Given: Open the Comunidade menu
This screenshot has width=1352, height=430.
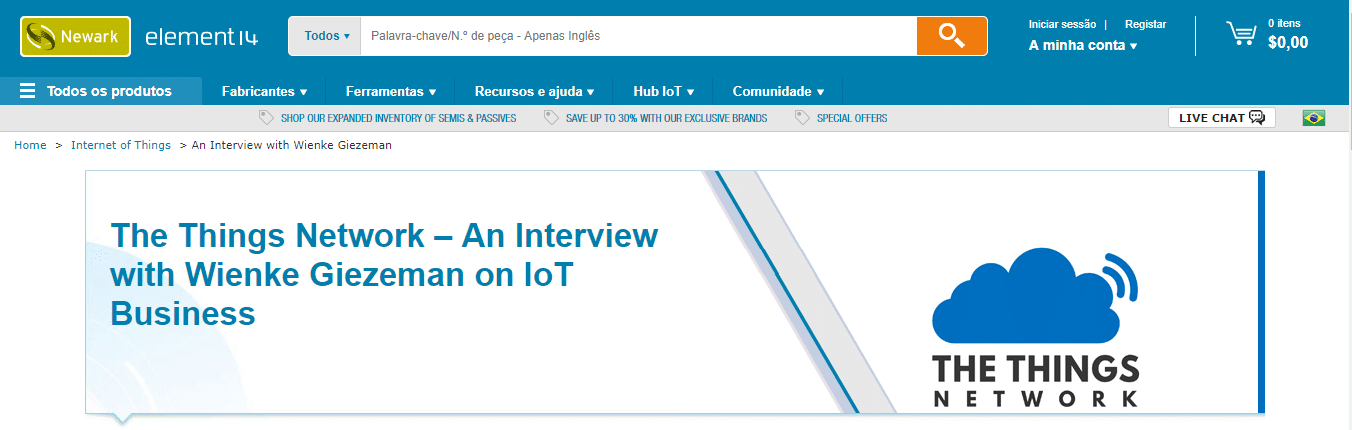Looking at the screenshot, I should (x=778, y=91).
